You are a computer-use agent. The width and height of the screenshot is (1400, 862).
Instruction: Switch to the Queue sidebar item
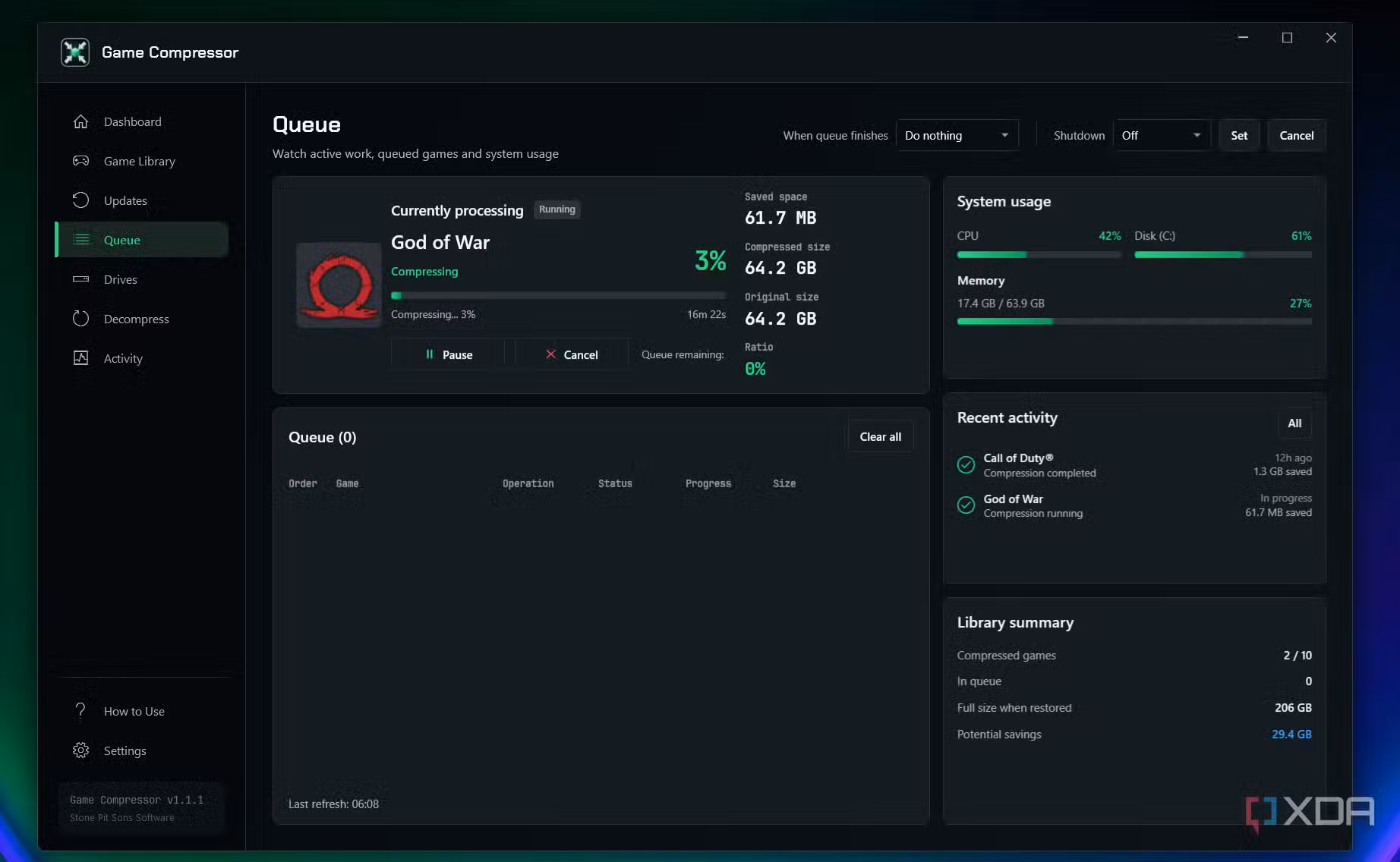pos(142,240)
